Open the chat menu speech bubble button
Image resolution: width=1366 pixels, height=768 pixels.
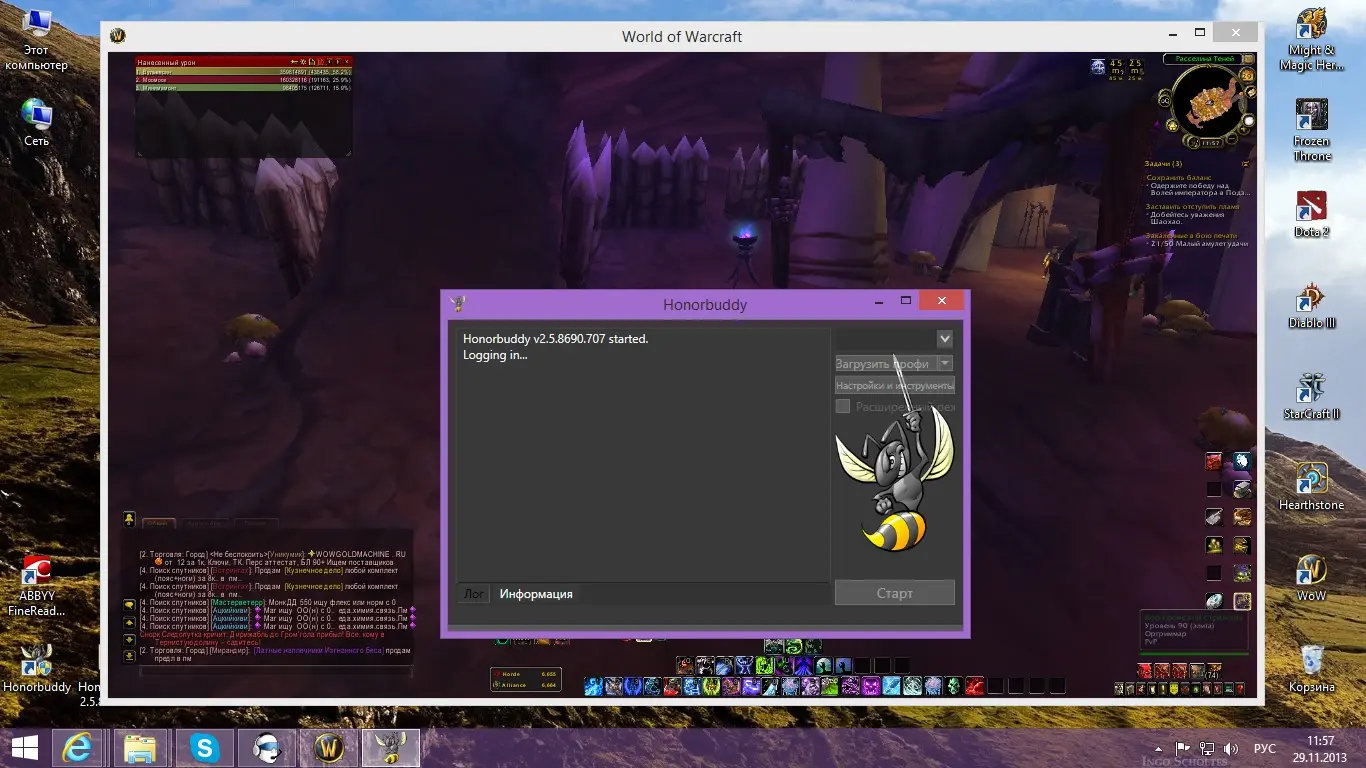pyautogui.click(x=129, y=605)
